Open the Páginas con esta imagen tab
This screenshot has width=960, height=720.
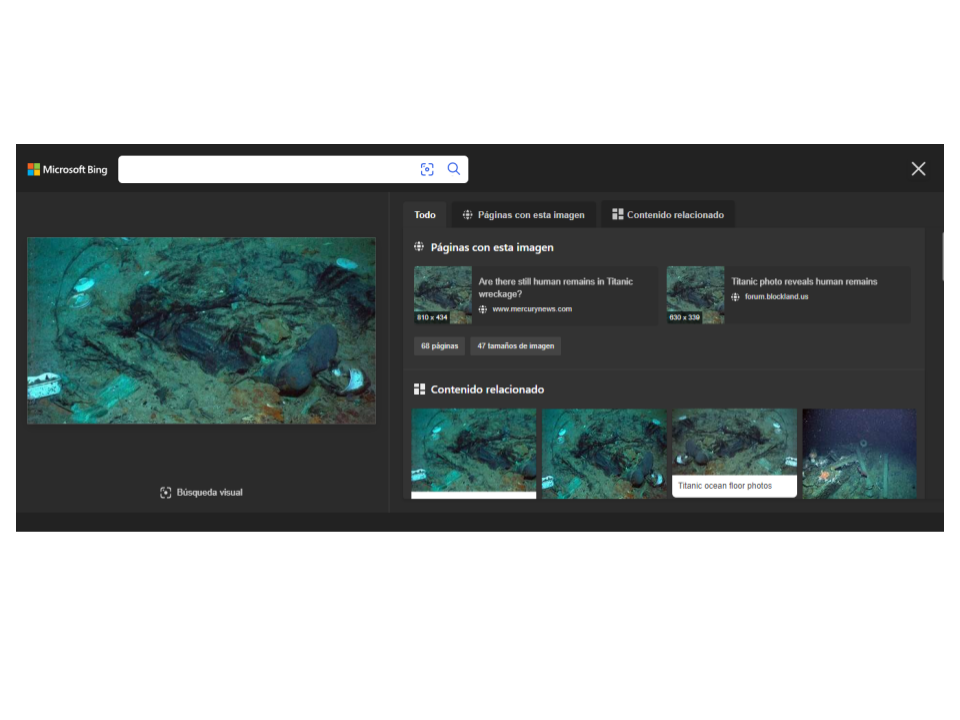[523, 215]
